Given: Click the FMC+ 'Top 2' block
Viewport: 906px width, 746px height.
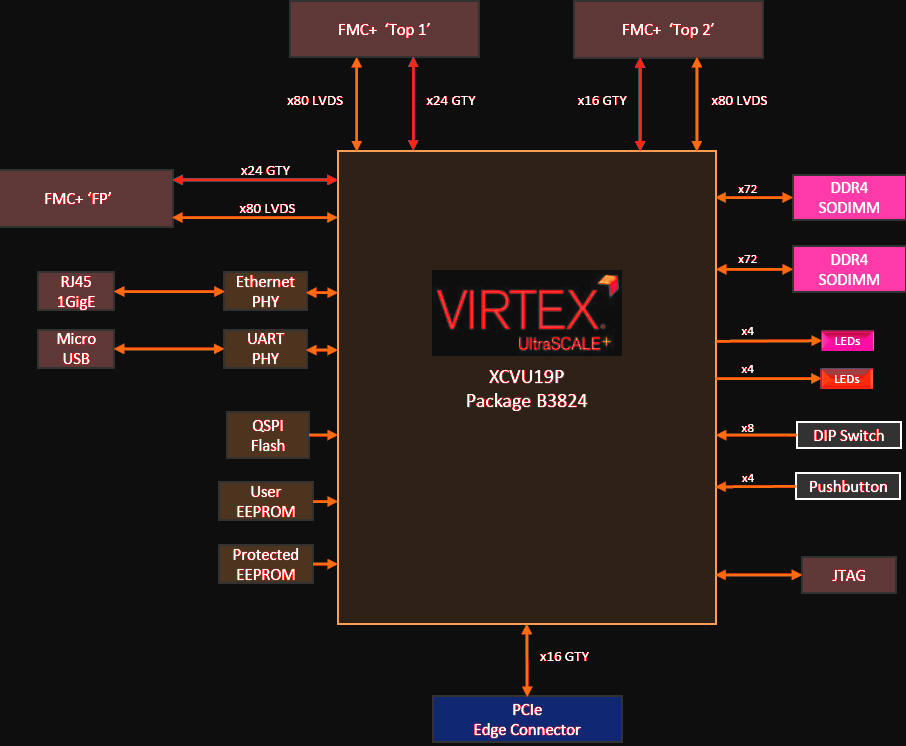Looking at the screenshot, I should point(668,29).
